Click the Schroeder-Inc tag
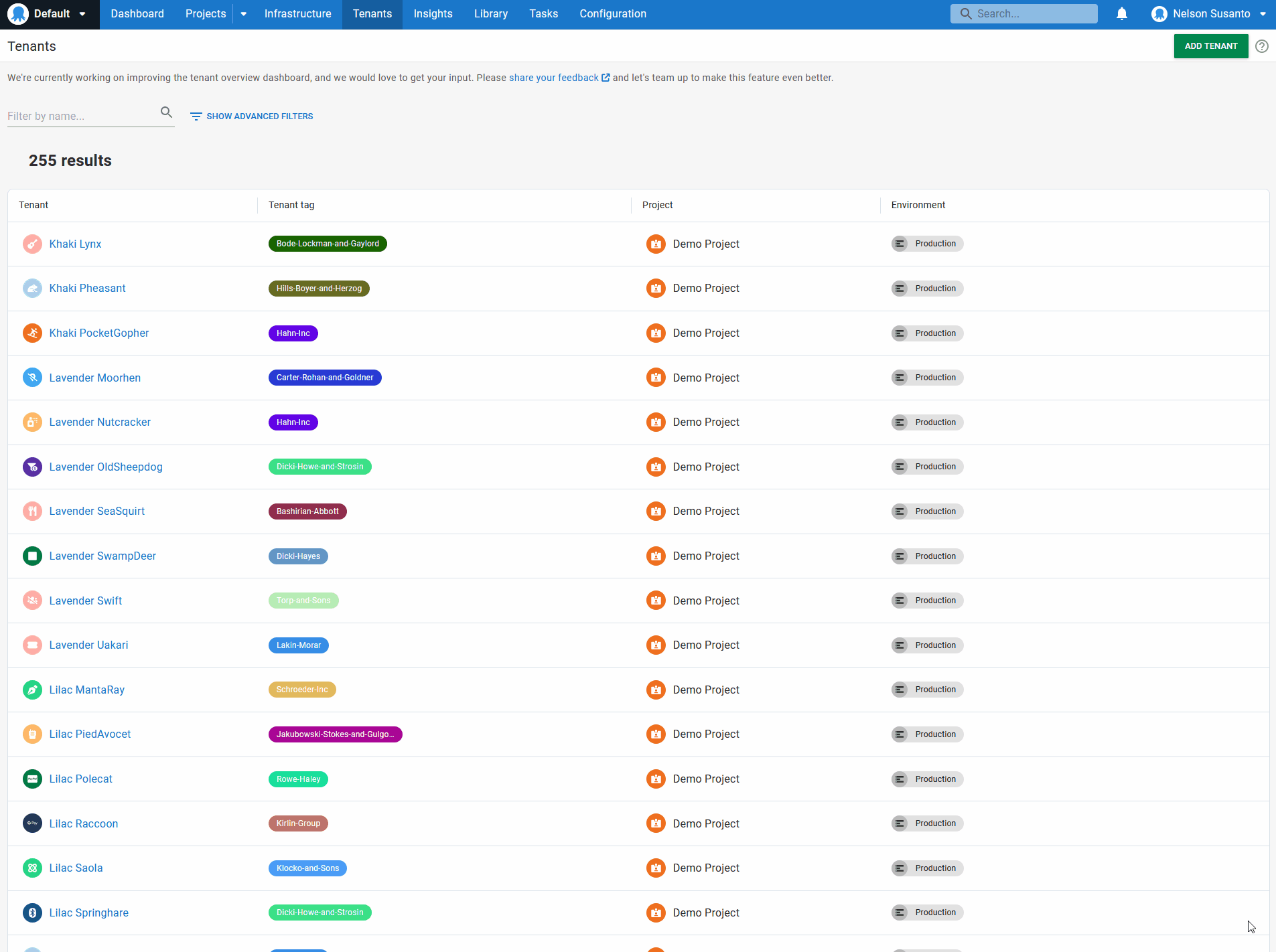1276x952 pixels. tap(302, 690)
